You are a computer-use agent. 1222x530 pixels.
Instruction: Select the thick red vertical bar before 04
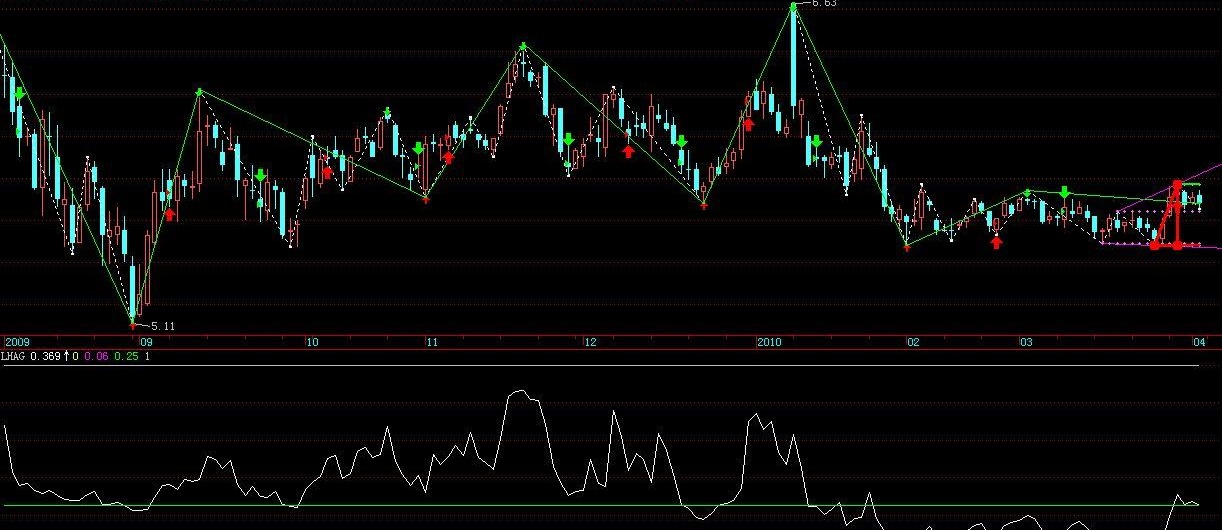(1177, 214)
